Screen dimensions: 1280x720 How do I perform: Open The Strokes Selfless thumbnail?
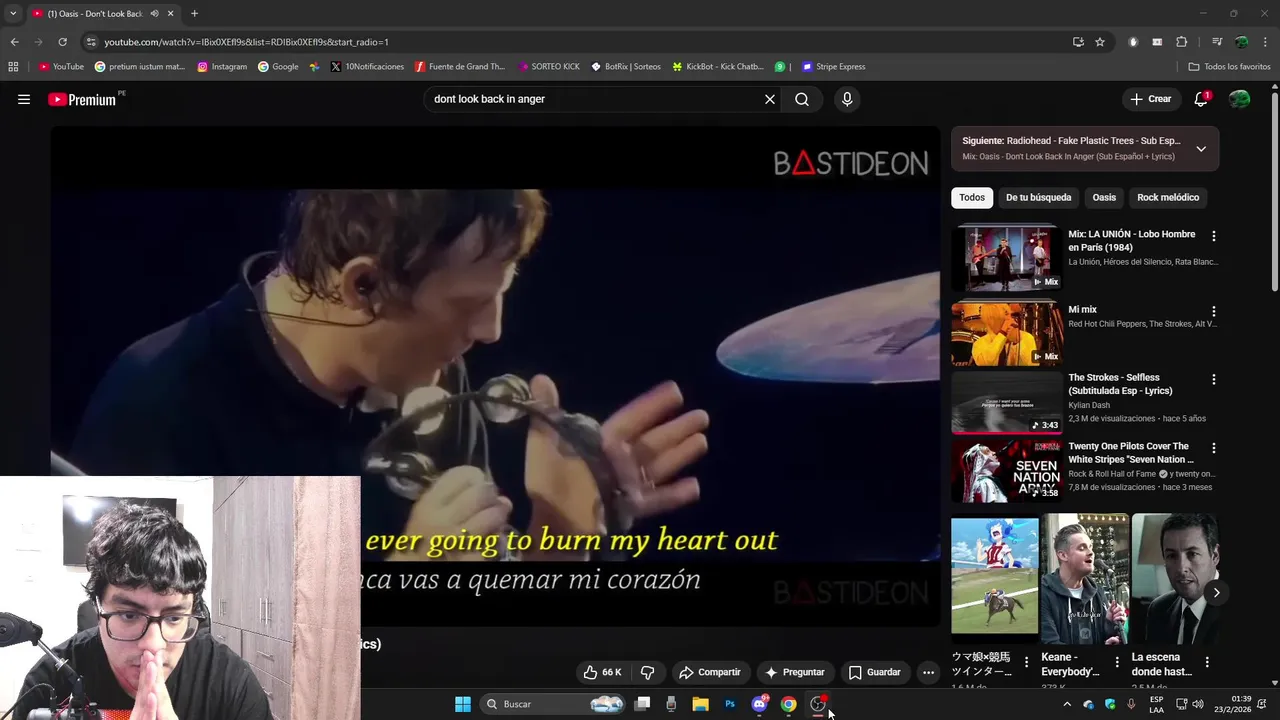(x=1006, y=401)
